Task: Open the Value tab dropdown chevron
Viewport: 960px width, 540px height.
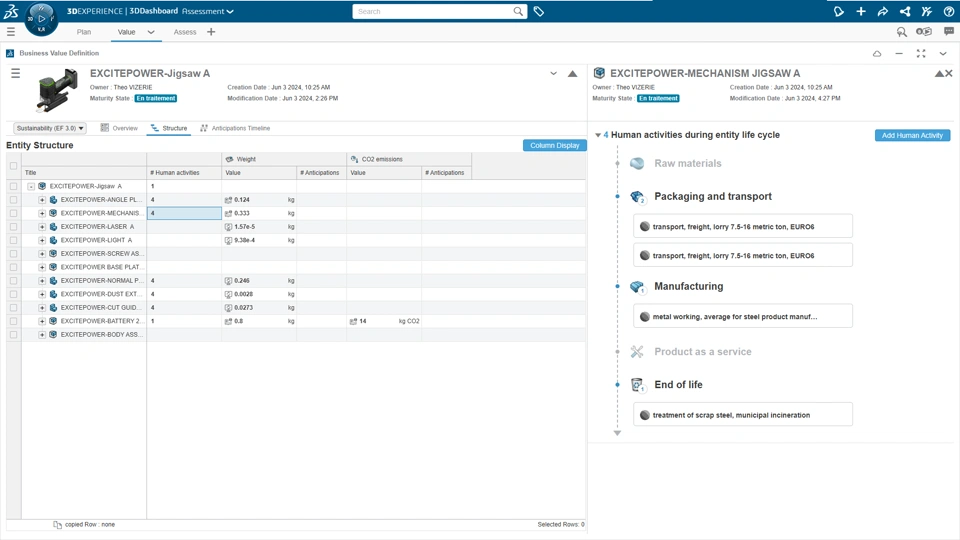Action: coord(151,32)
